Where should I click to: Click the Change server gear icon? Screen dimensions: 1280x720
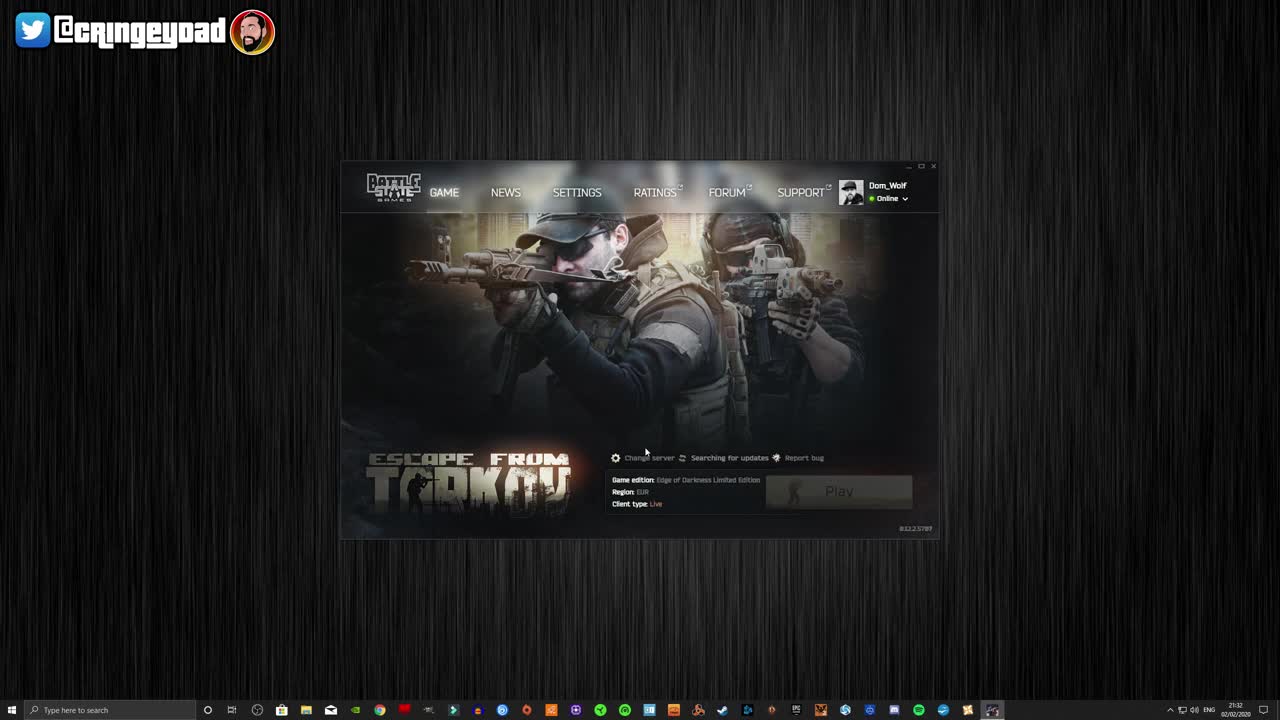(x=615, y=458)
